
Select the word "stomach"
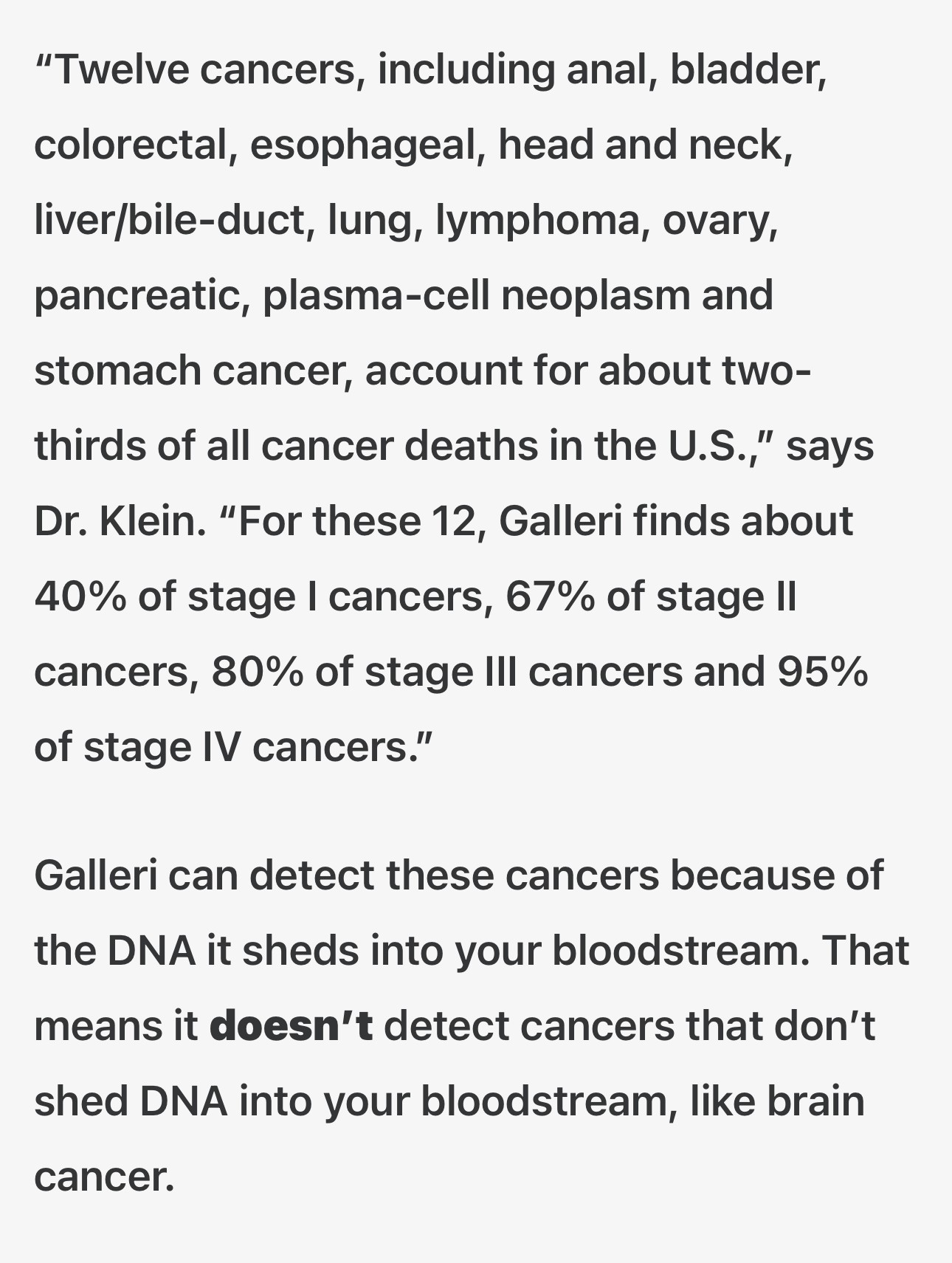coord(117,371)
